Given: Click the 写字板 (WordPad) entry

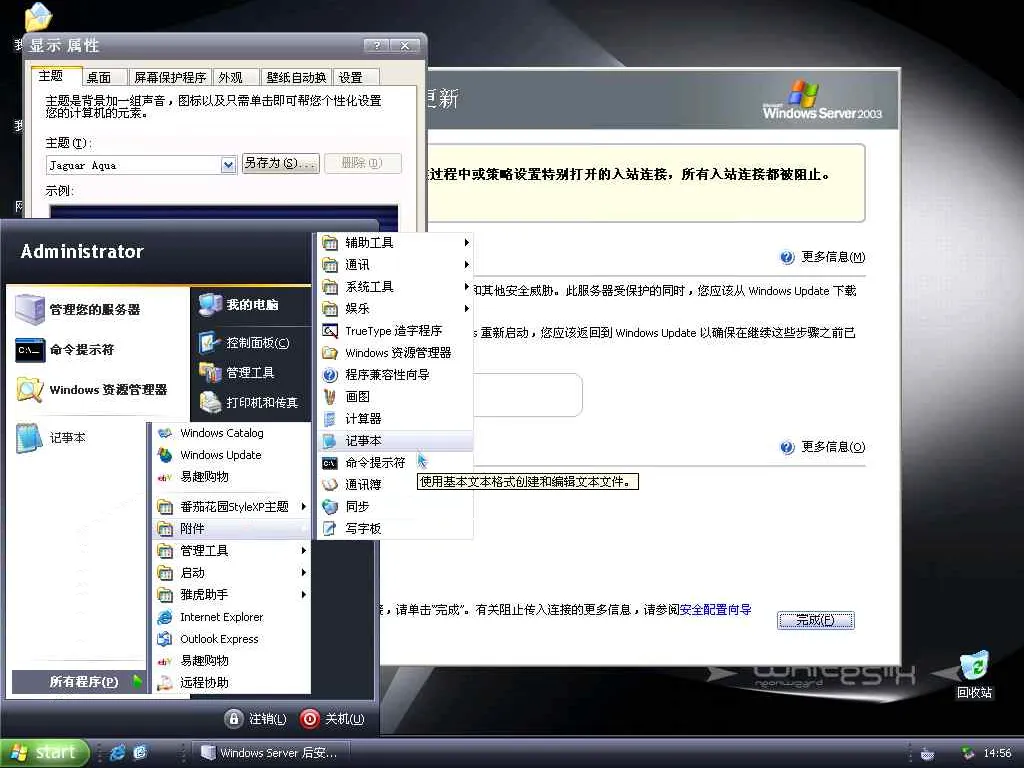Looking at the screenshot, I should pyautogui.click(x=395, y=528).
